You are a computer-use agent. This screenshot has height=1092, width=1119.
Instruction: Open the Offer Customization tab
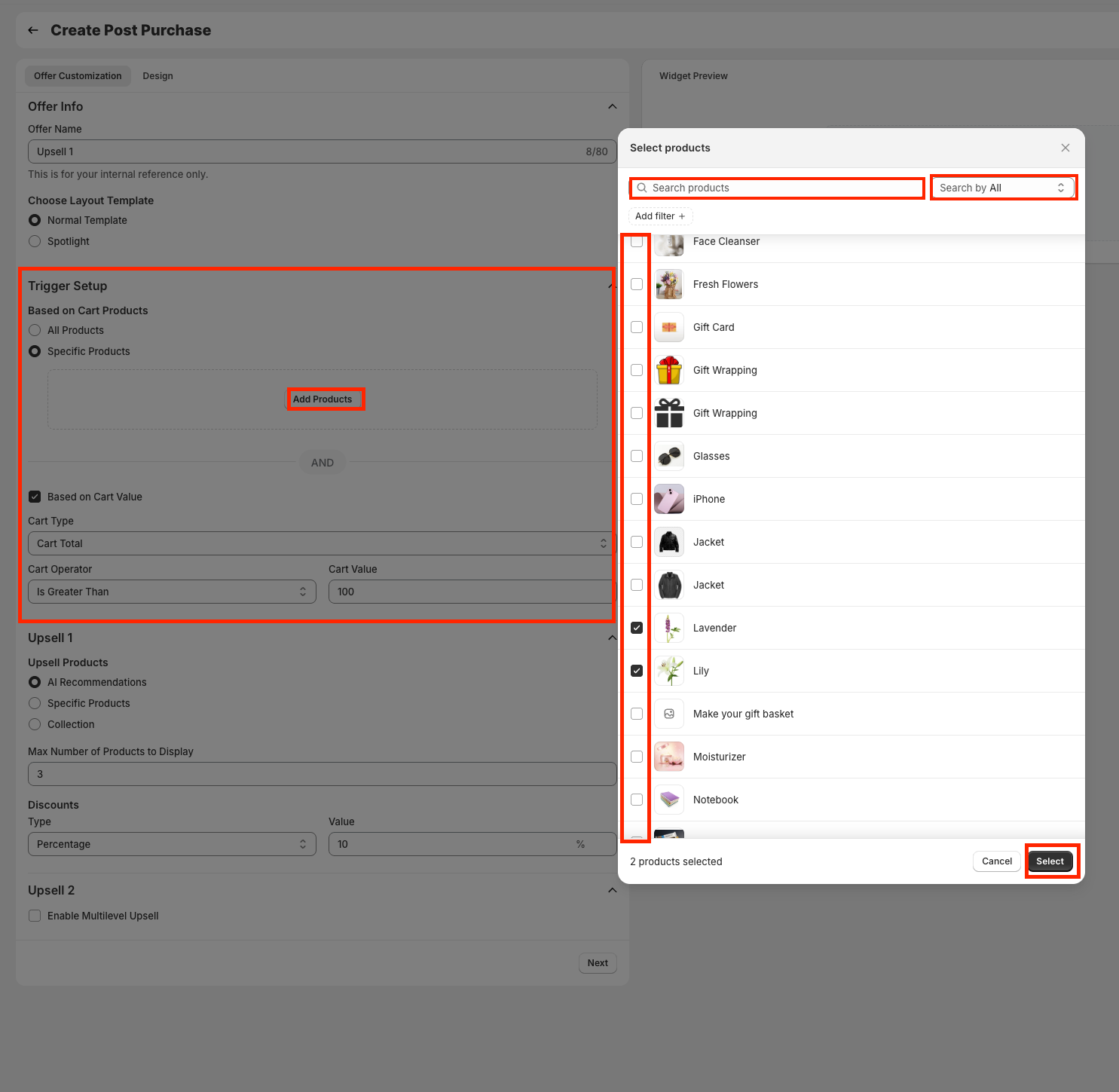pos(78,76)
